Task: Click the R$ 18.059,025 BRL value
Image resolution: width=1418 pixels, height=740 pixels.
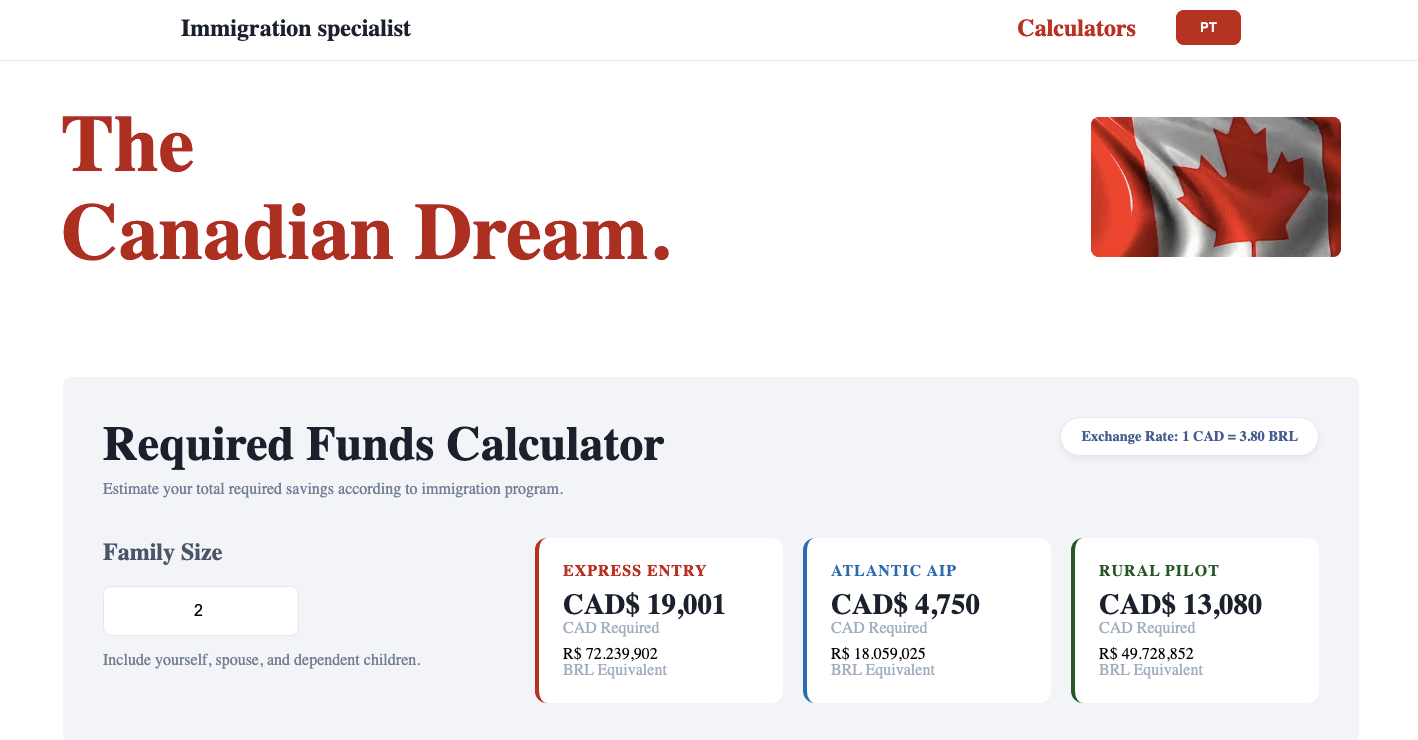Action: (x=878, y=654)
